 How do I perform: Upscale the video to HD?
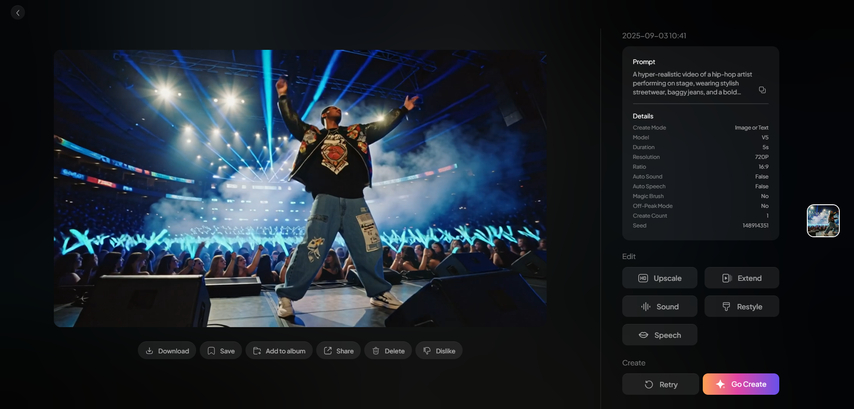660,278
